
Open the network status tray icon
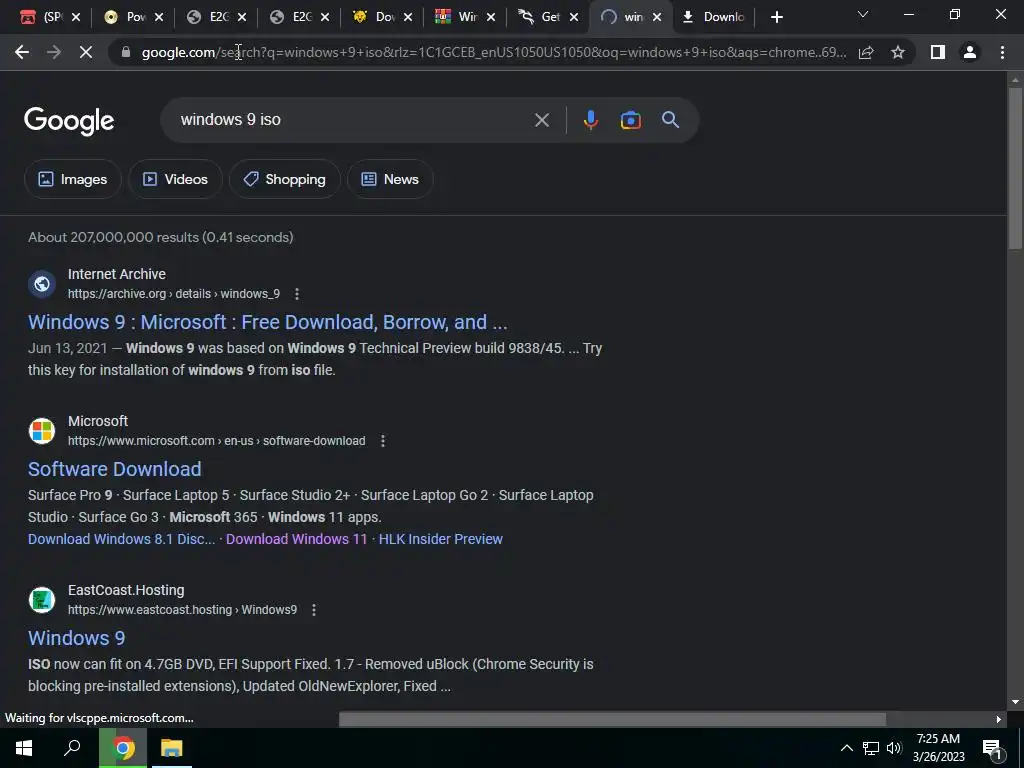pos(871,748)
